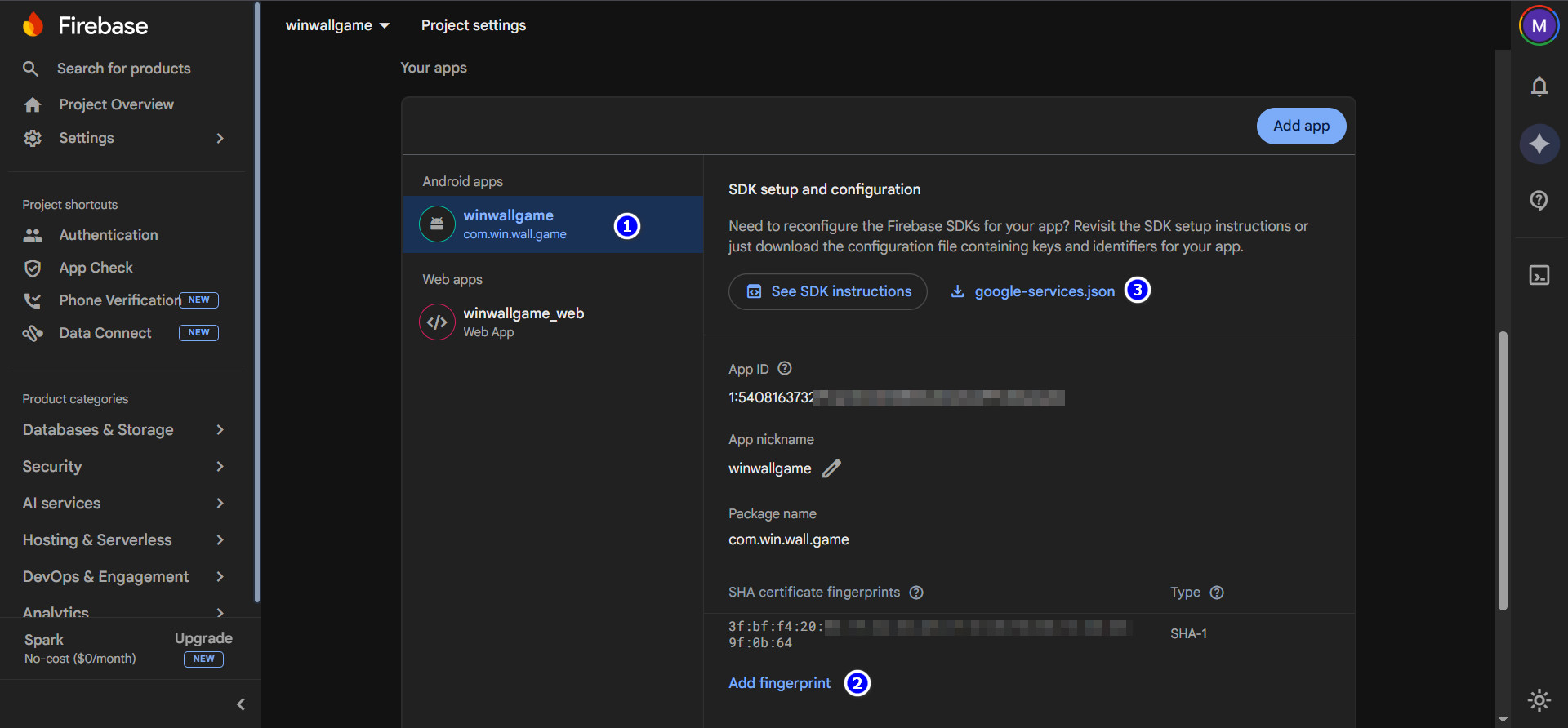
Task: Expand the Settings submenu chevron
Action: point(220,138)
